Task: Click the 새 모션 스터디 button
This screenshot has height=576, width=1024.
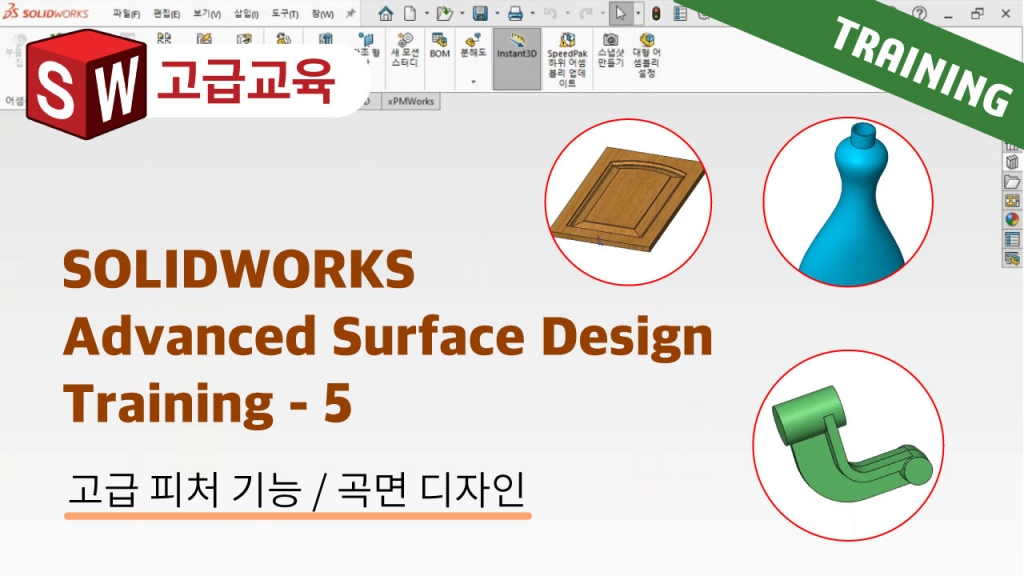Action: click(x=405, y=50)
